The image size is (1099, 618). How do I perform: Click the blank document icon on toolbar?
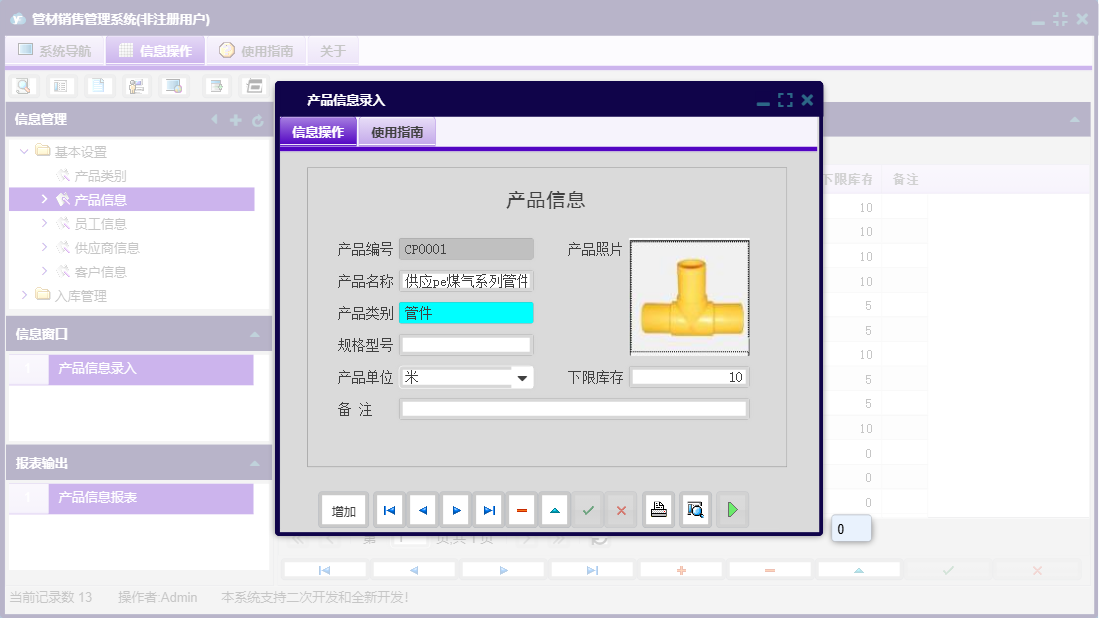tap(98, 86)
